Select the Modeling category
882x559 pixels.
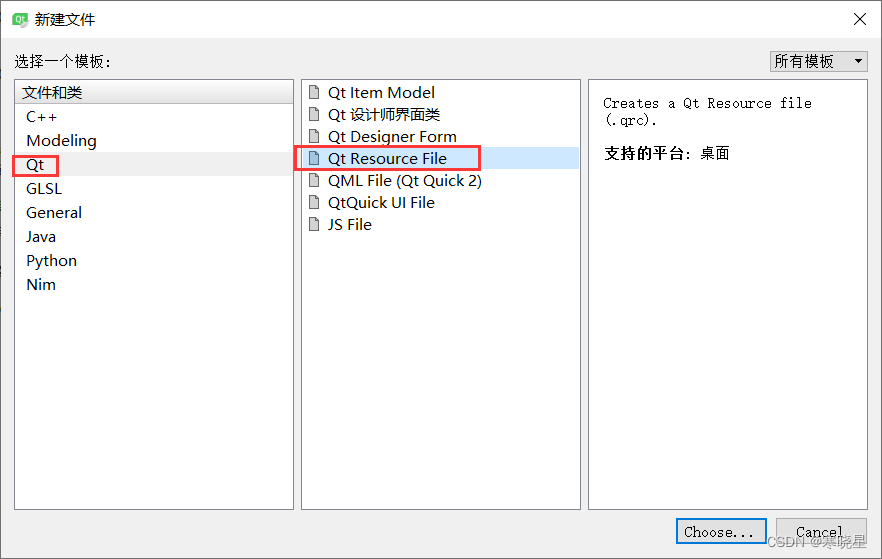coord(154,140)
